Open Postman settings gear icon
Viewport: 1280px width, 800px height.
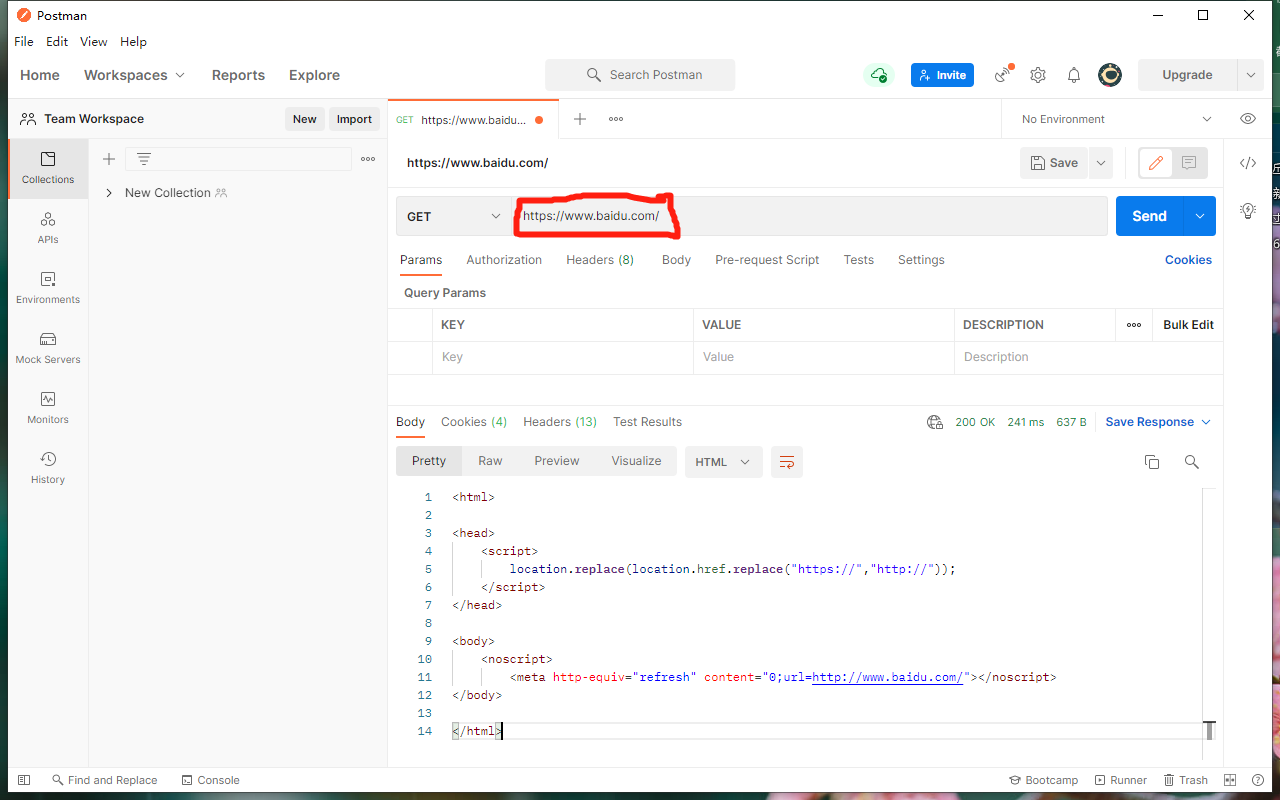click(x=1038, y=75)
